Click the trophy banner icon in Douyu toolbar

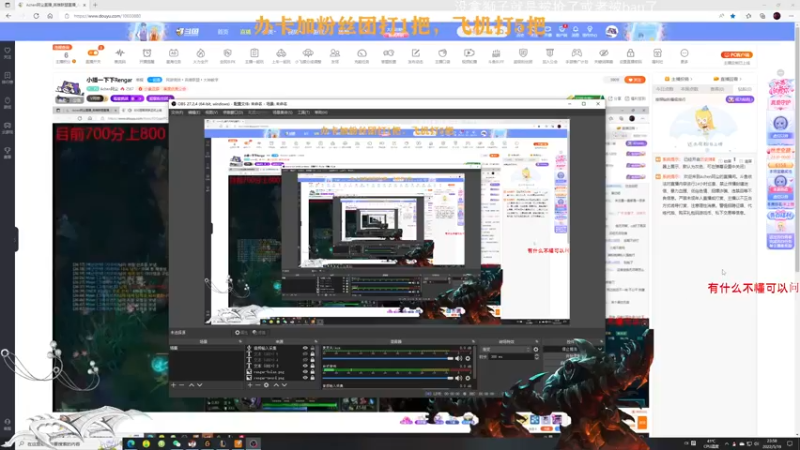[549, 53]
